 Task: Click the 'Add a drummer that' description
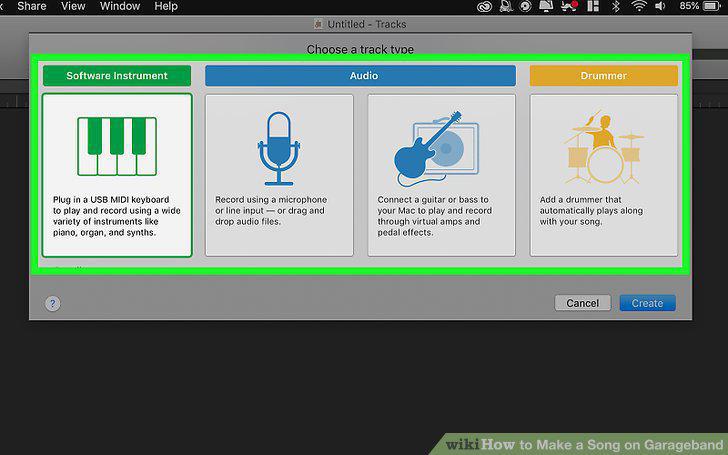pos(591,210)
